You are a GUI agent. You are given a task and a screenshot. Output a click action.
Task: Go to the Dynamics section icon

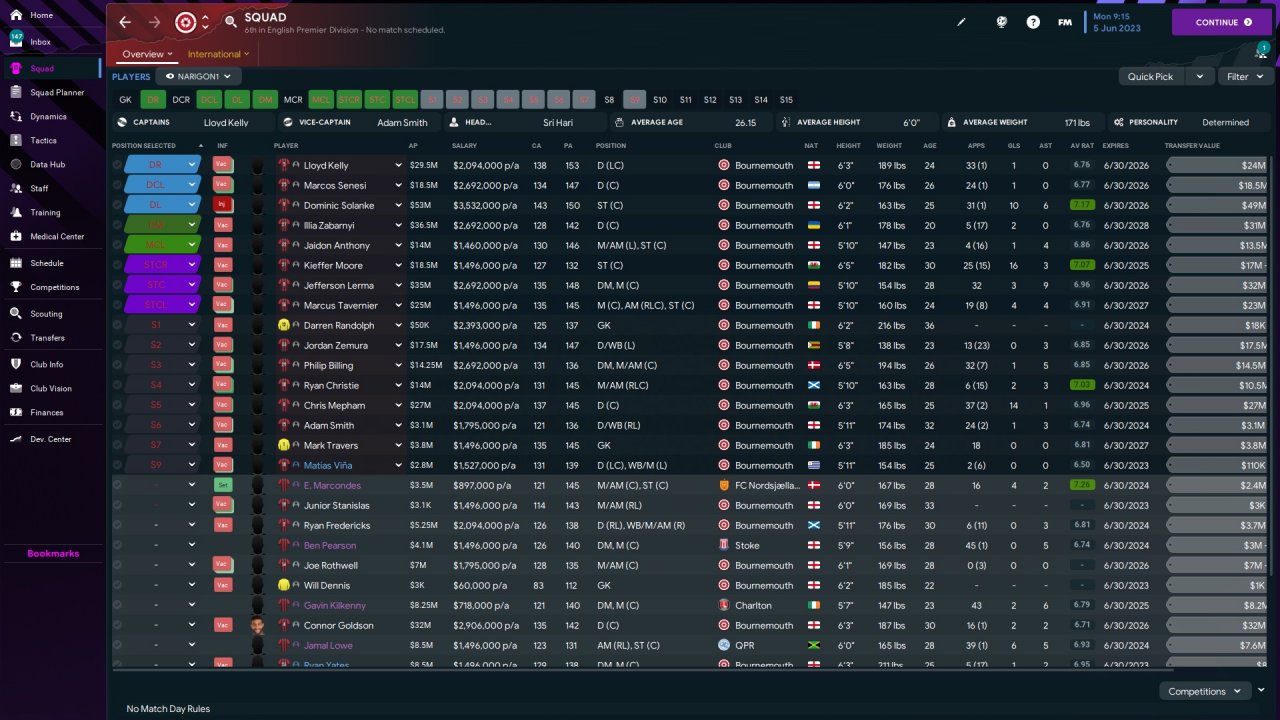pos(16,116)
